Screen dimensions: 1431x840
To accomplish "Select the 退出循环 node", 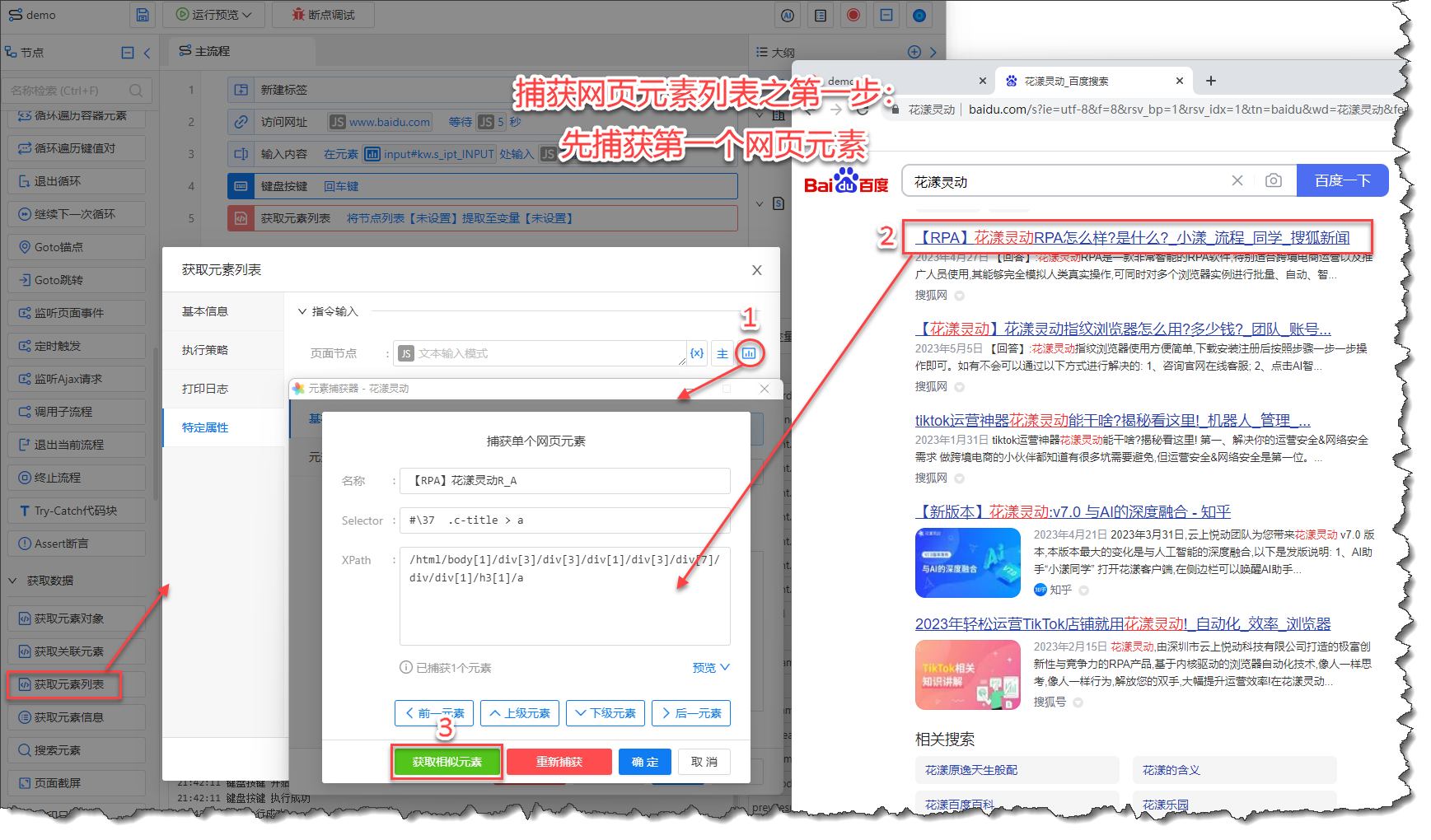I will (77, 181).
